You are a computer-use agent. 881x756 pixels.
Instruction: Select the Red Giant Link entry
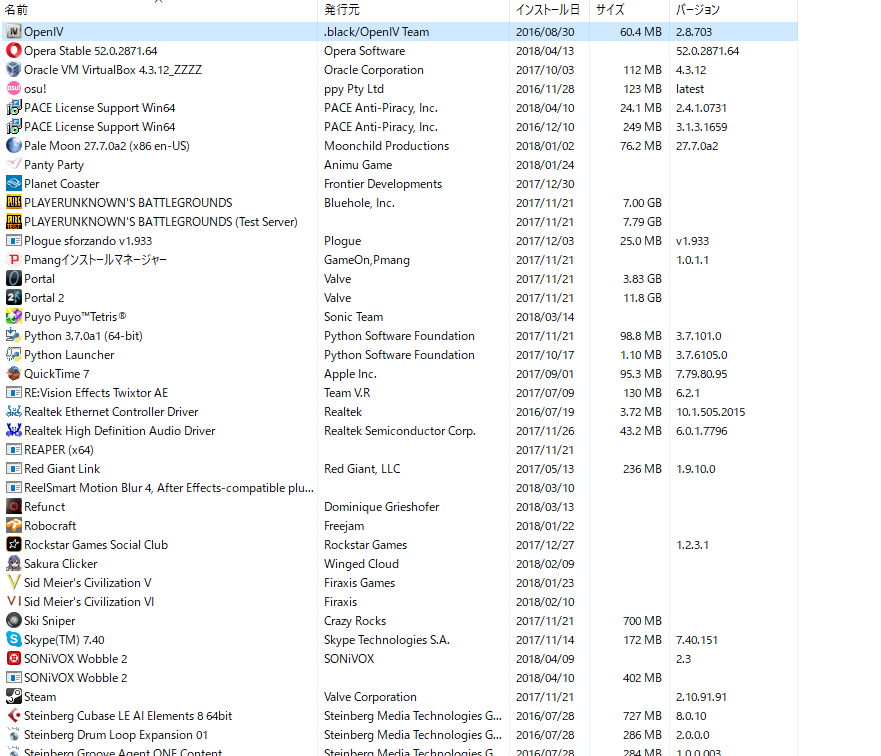click(x=400, y=469)
